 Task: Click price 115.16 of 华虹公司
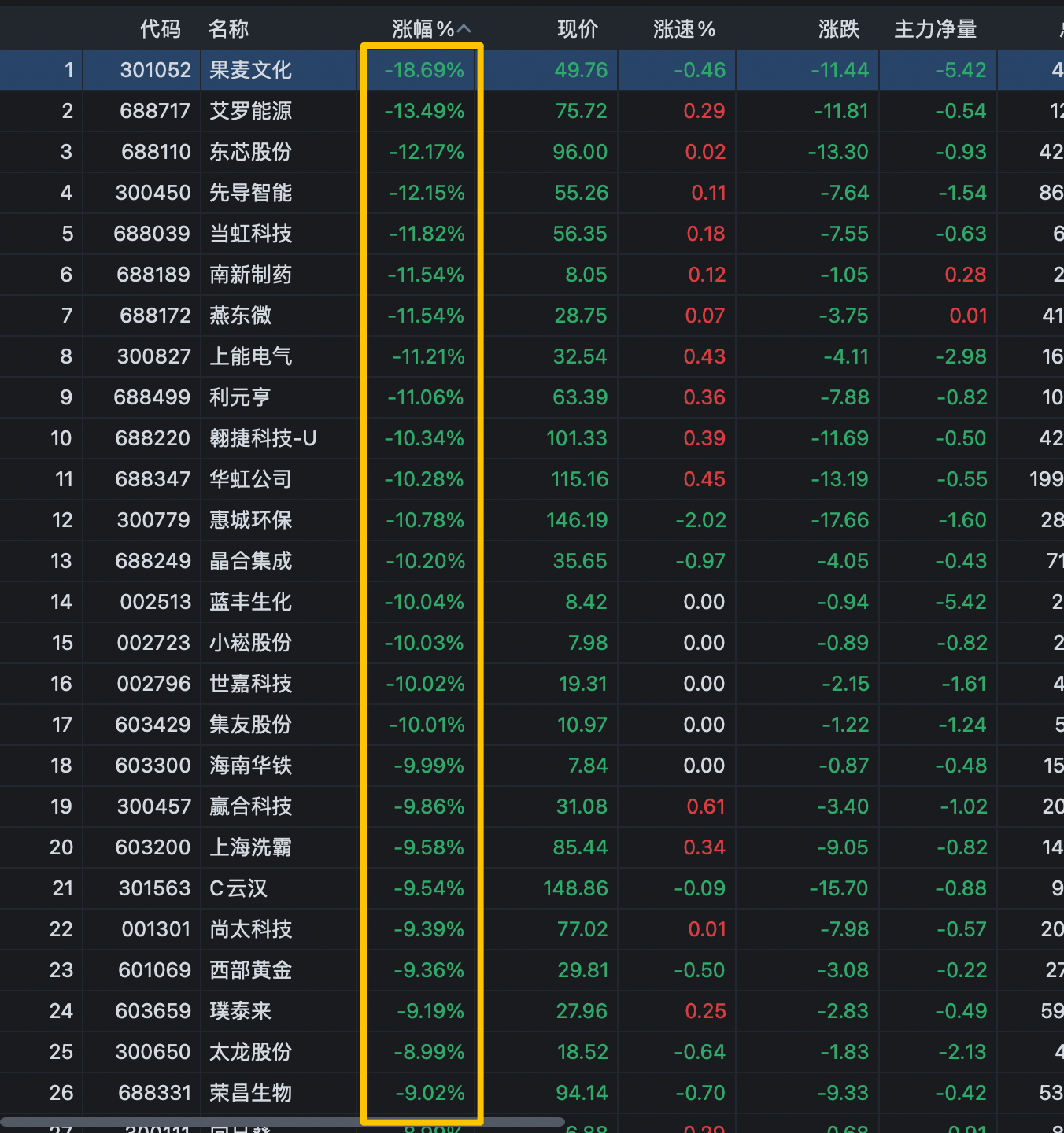[x=579, y=479]
